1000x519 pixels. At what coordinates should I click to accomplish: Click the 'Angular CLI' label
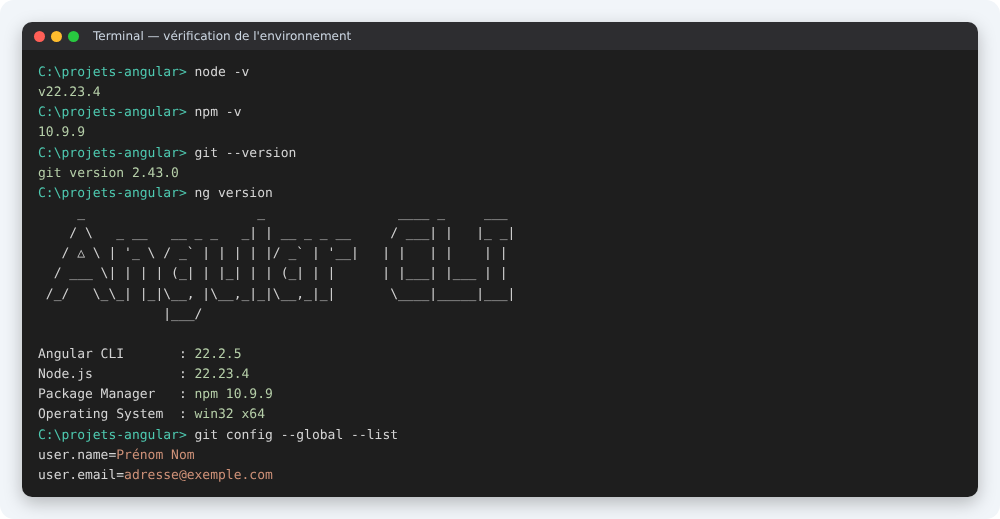(81, 354)
